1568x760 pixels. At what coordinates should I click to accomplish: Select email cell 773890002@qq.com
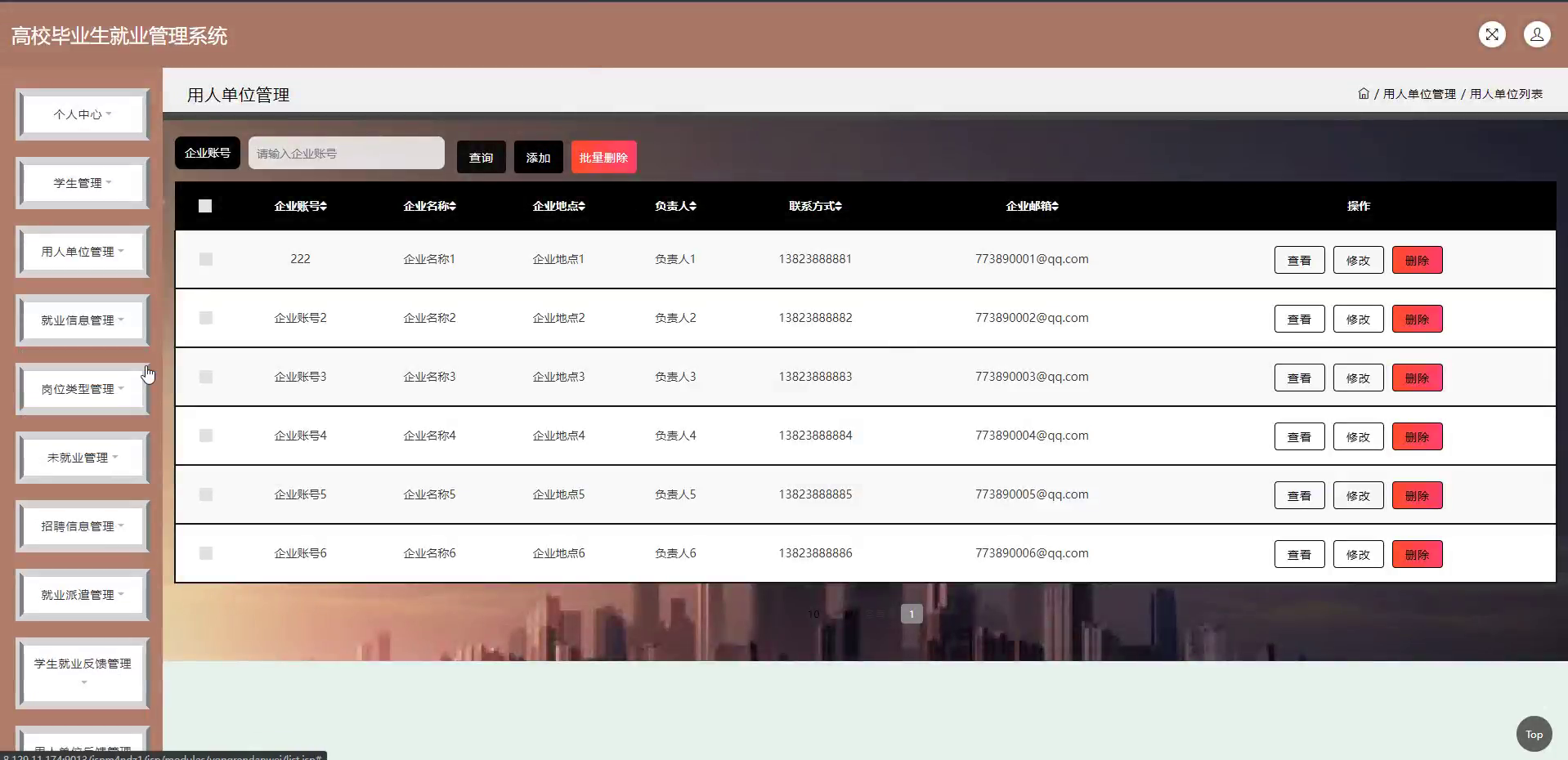1032,318
